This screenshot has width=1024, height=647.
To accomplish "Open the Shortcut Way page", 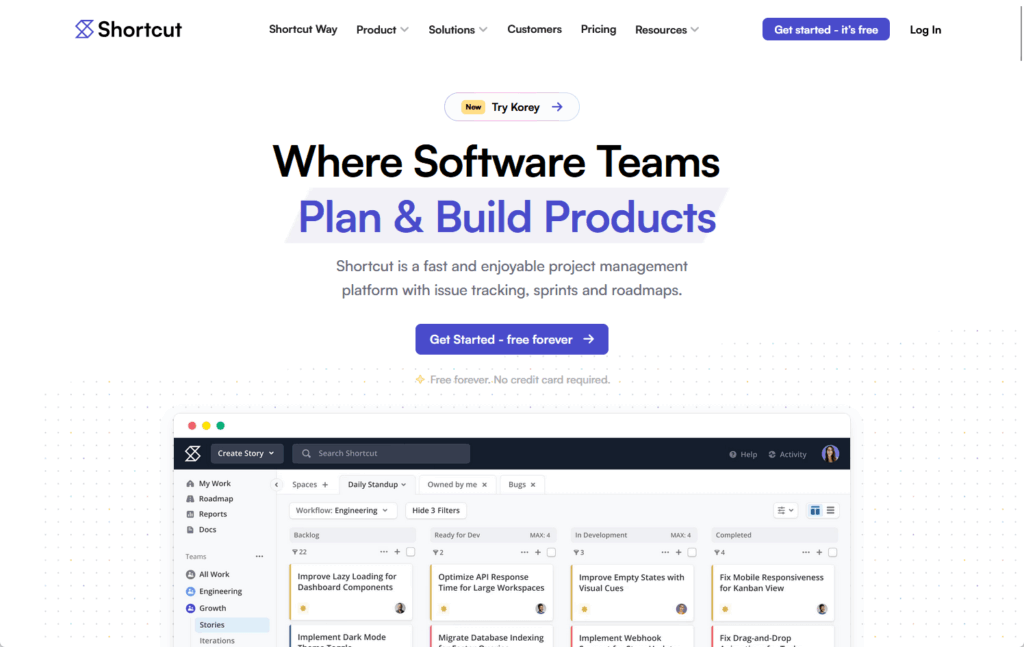I will point(303,29).
